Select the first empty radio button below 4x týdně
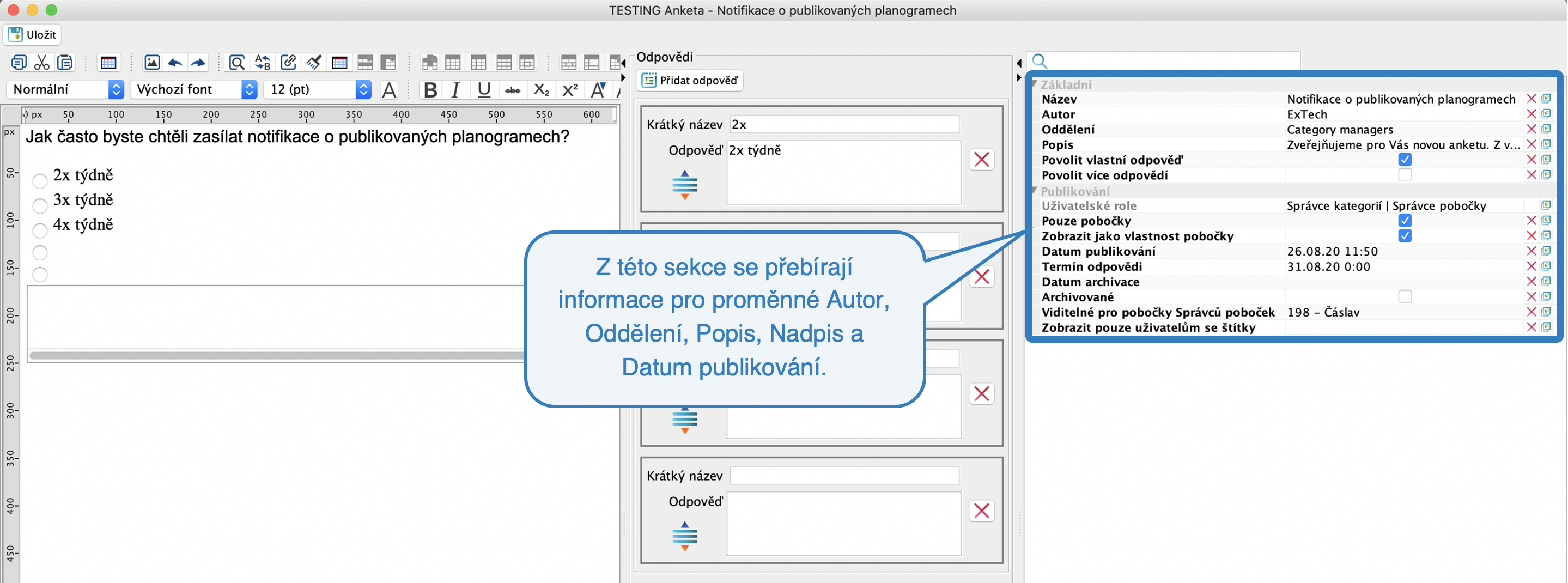The width and height of the screenshot is (1568, 583). [40, 252]
